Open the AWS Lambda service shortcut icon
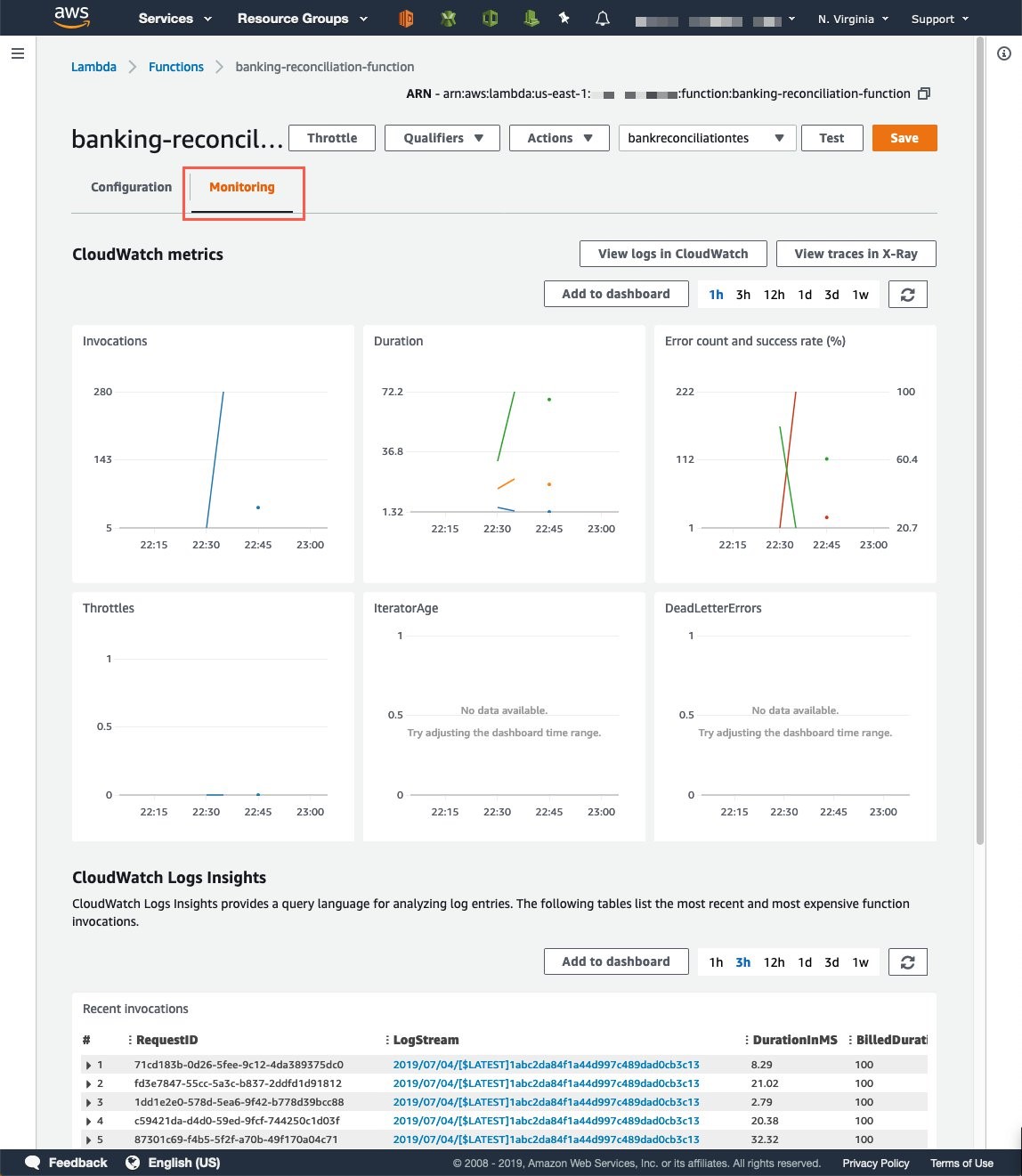Viewport: 1022px width, 1176px height. pos(405,18)
